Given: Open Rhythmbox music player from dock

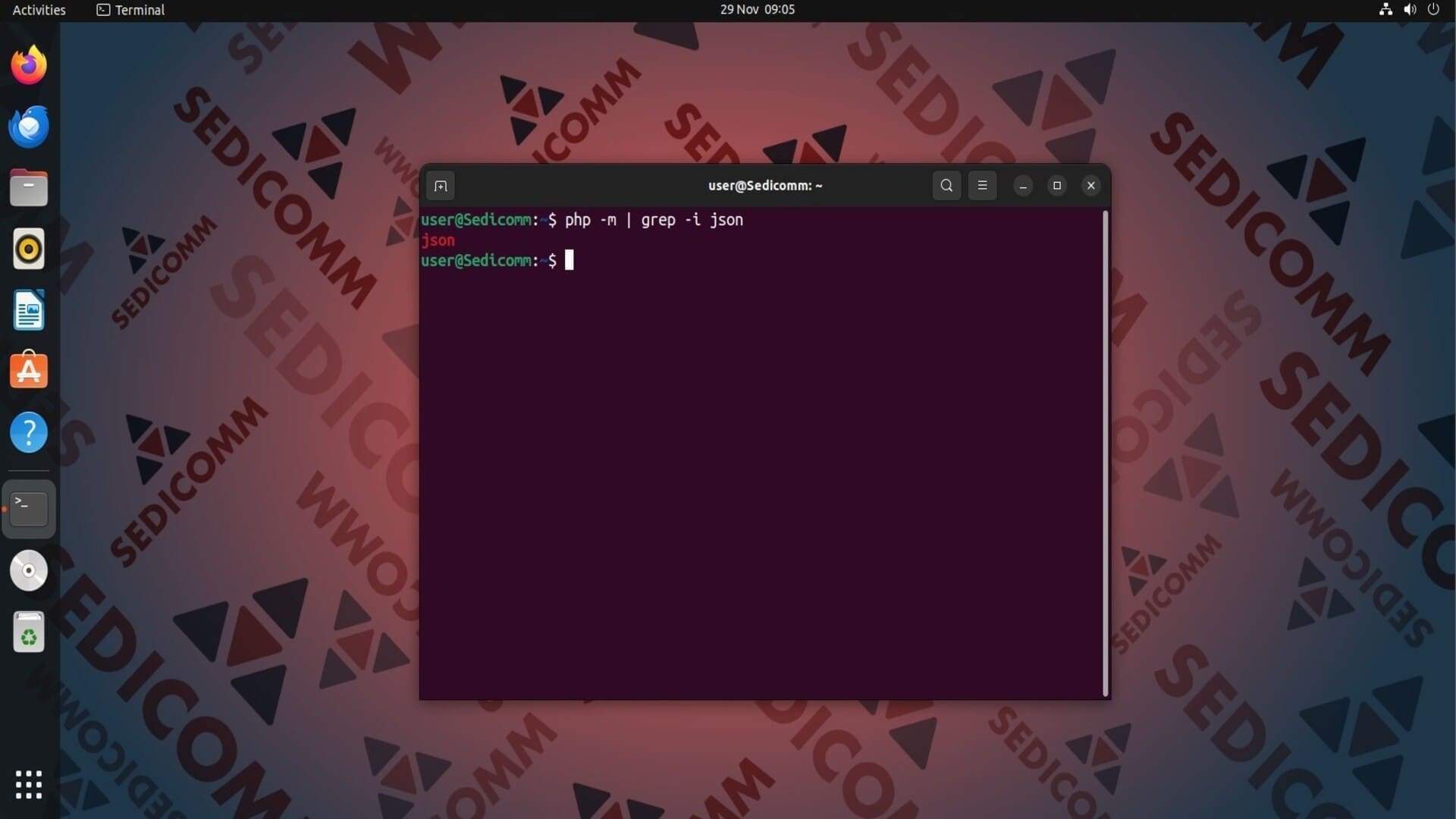Looking at the screenshot, I should [x=29, y=249].
